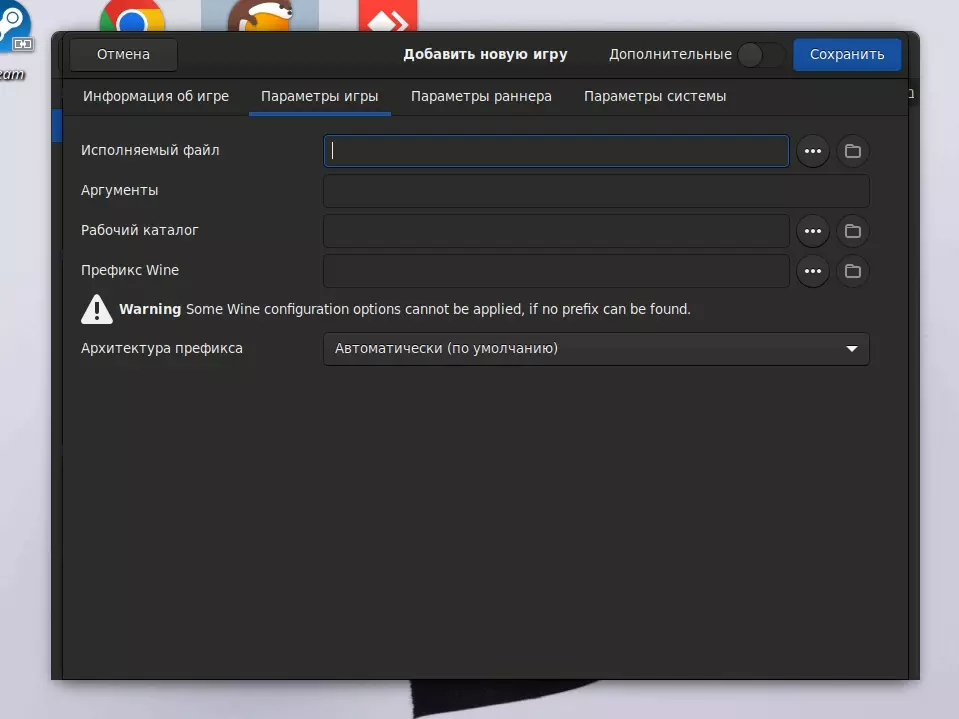The width and height of the screenshot is (959, 719).
Task: Click three-dots button for Рабочий каталог
Action: 812,231
